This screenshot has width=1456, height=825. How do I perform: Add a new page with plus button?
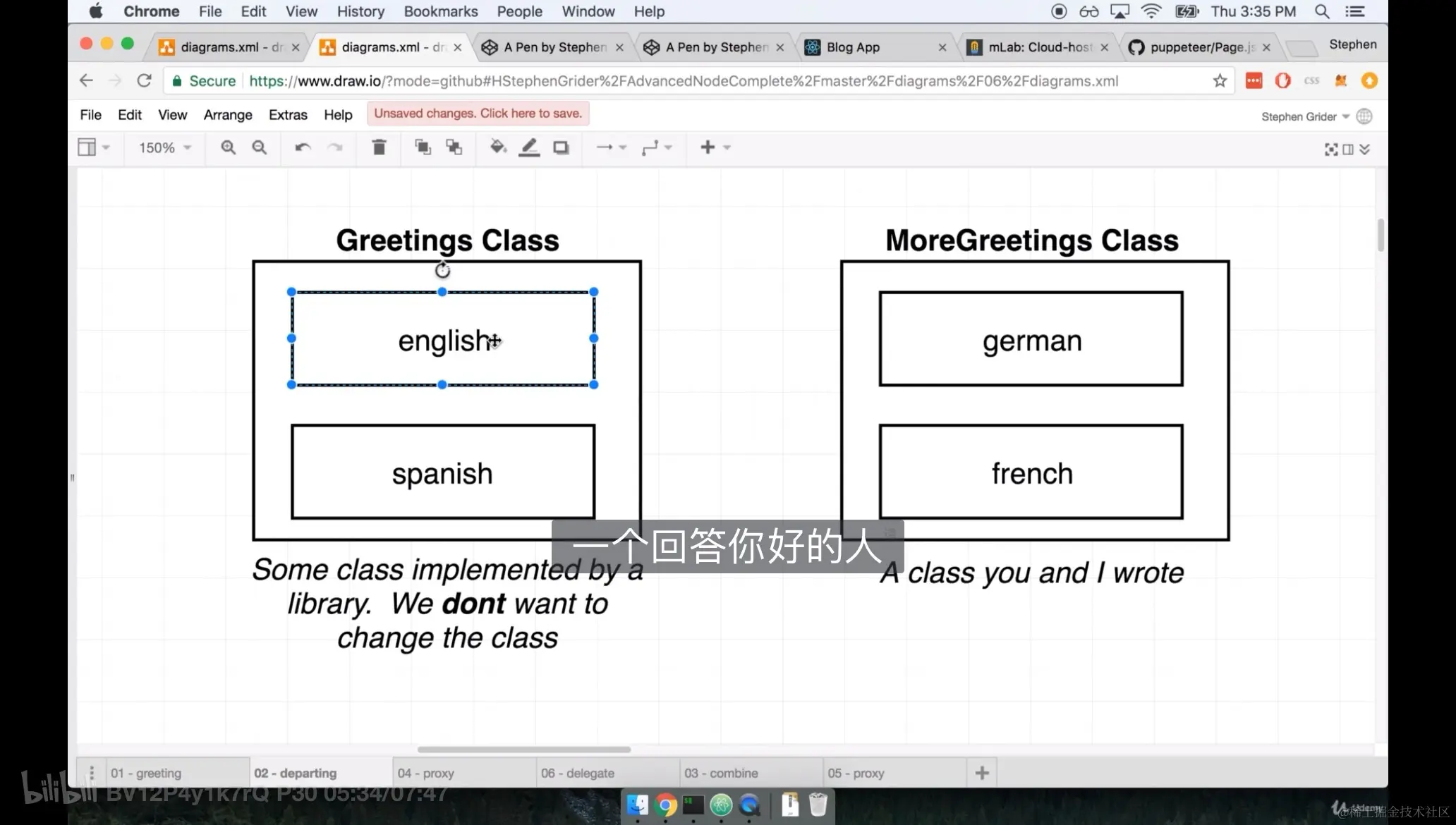(x=982, y=774)
